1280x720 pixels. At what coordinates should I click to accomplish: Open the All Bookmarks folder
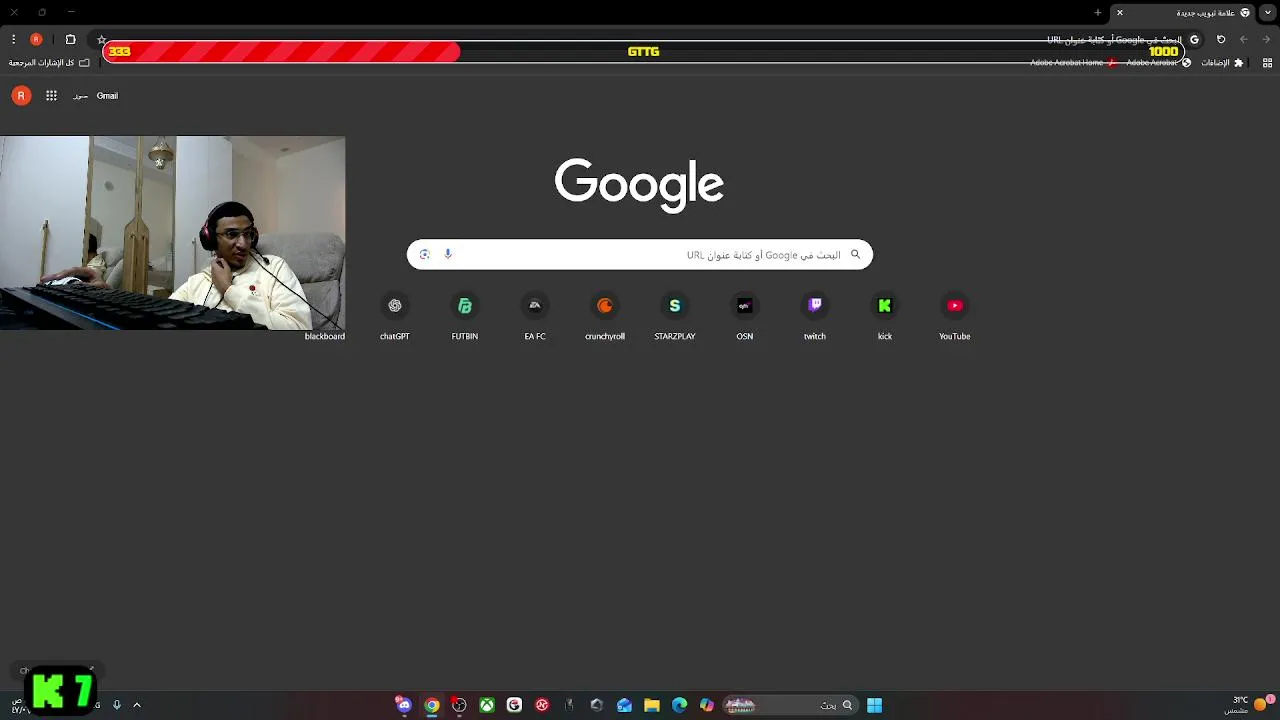pos(49,62)
